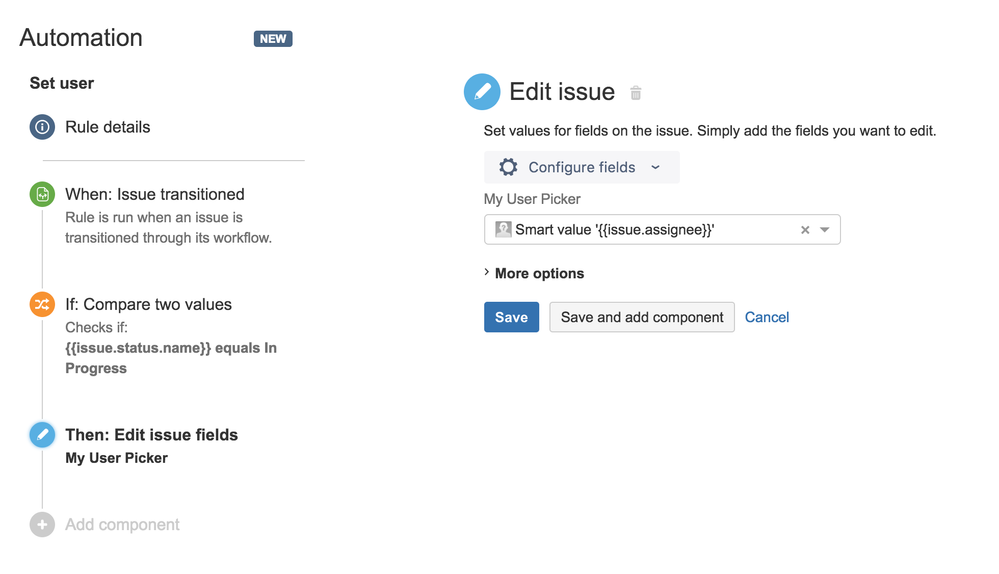
Task: Click the grey plus Add component icon
Action: 42,524
